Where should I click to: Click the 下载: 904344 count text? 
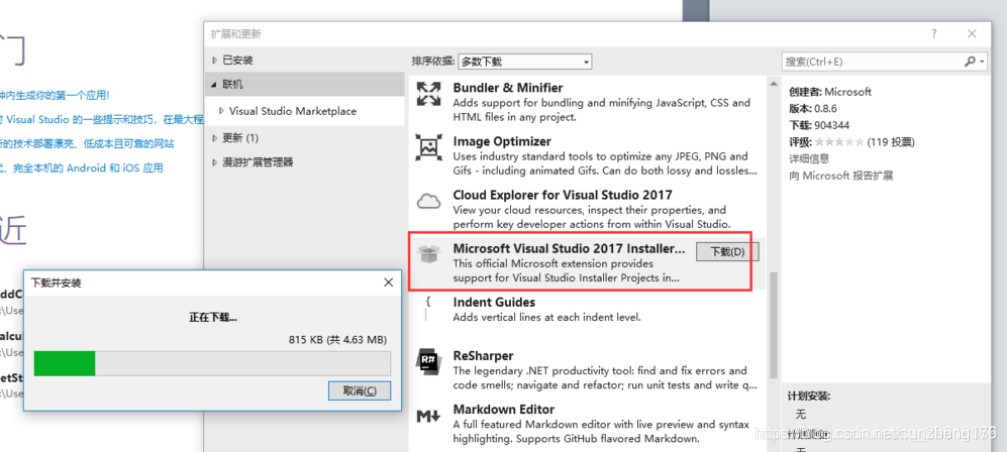(x=819, y=125)
